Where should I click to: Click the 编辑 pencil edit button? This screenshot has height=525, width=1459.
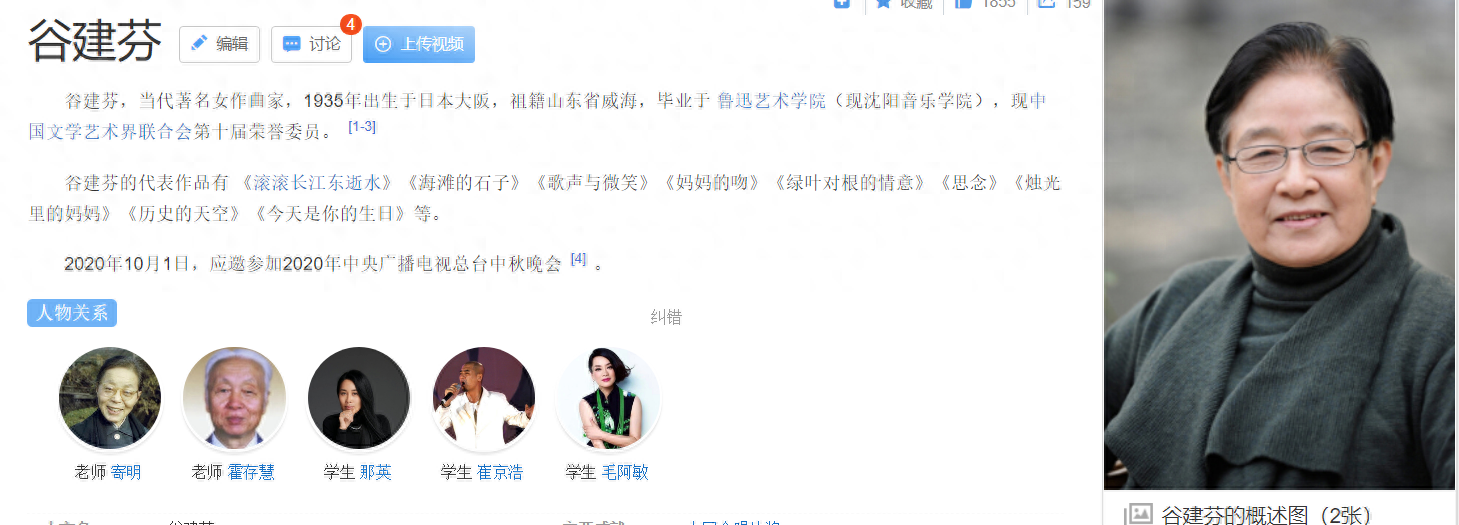(219, 44)
